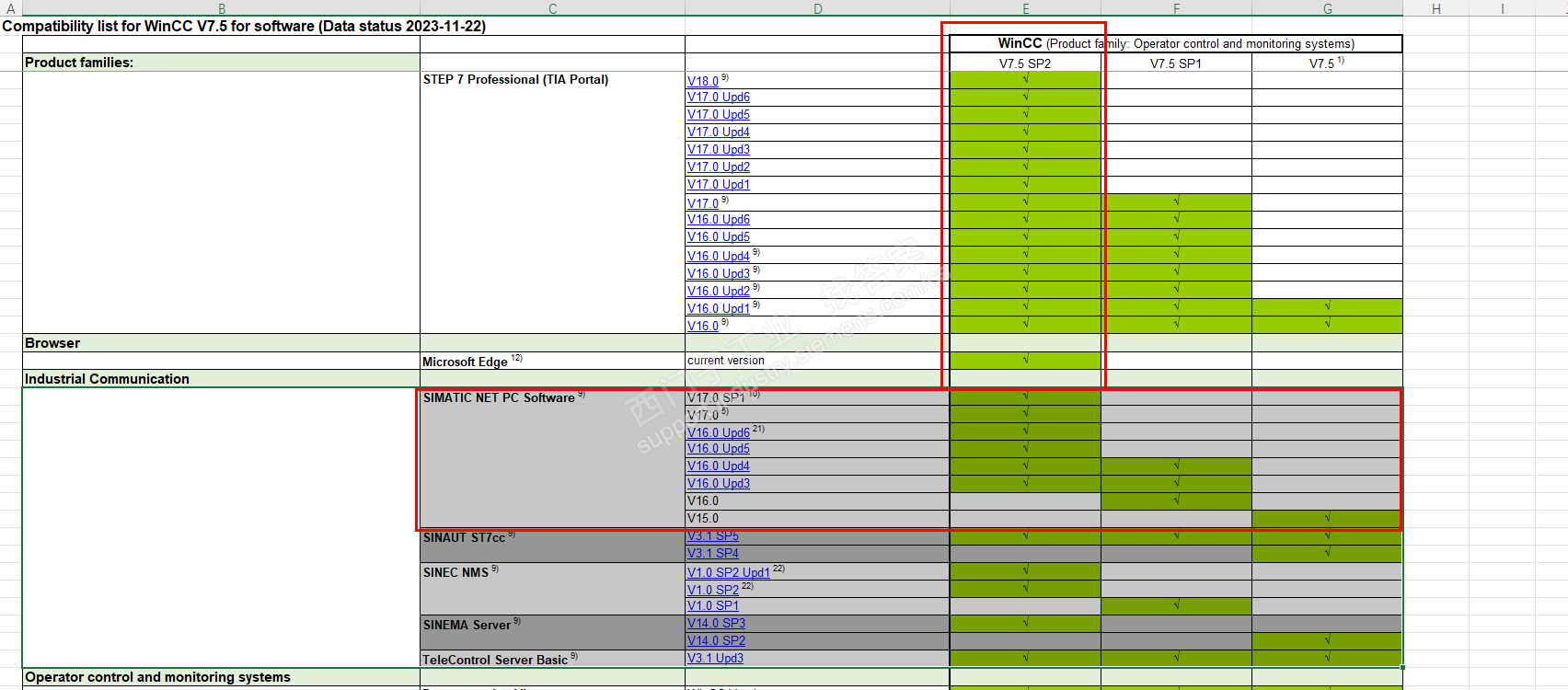Click the 'current version' cell
The width and height of the screenshot is (1568, 690).
[818, 361]
